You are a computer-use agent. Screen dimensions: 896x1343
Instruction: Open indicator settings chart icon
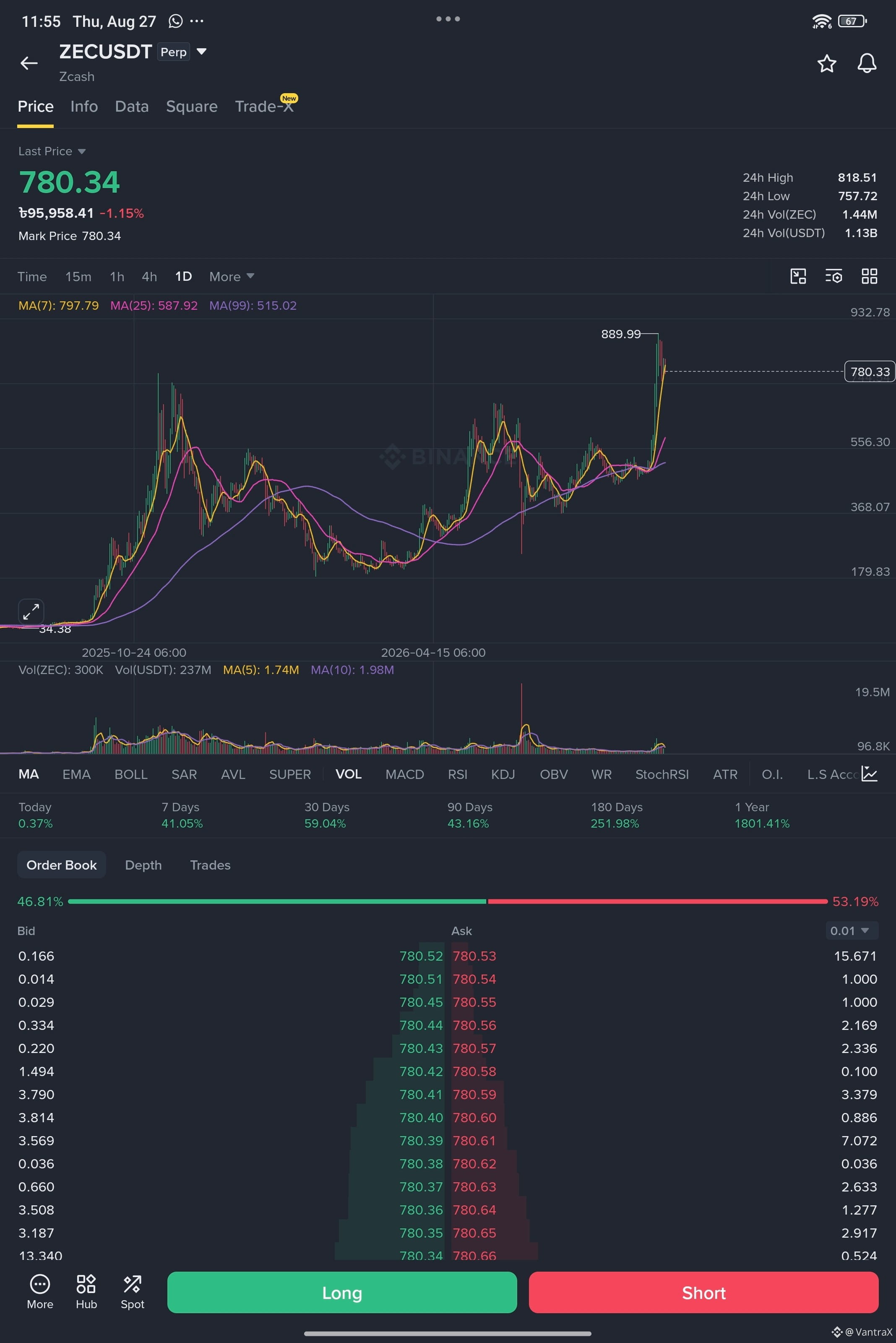click(x=869, y=773)
